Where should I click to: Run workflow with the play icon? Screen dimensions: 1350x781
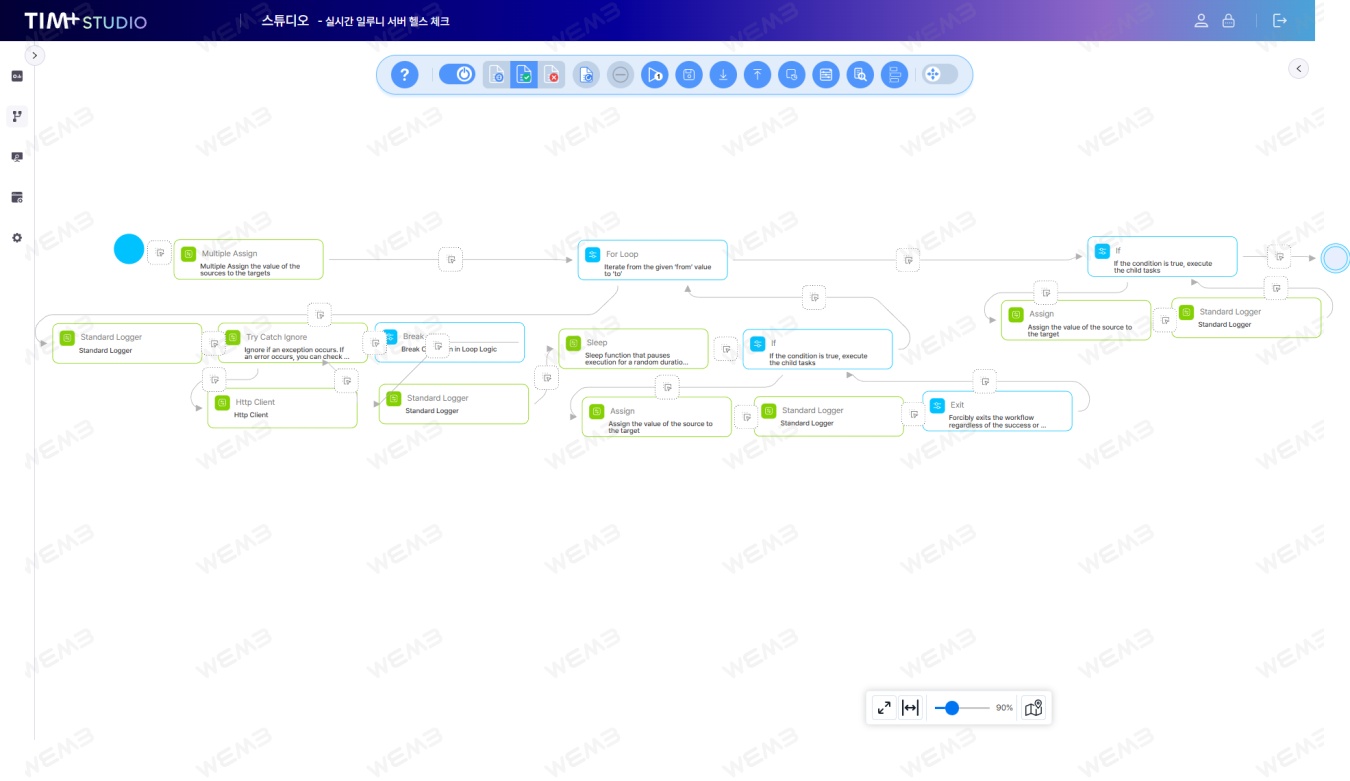click(655, 75)
